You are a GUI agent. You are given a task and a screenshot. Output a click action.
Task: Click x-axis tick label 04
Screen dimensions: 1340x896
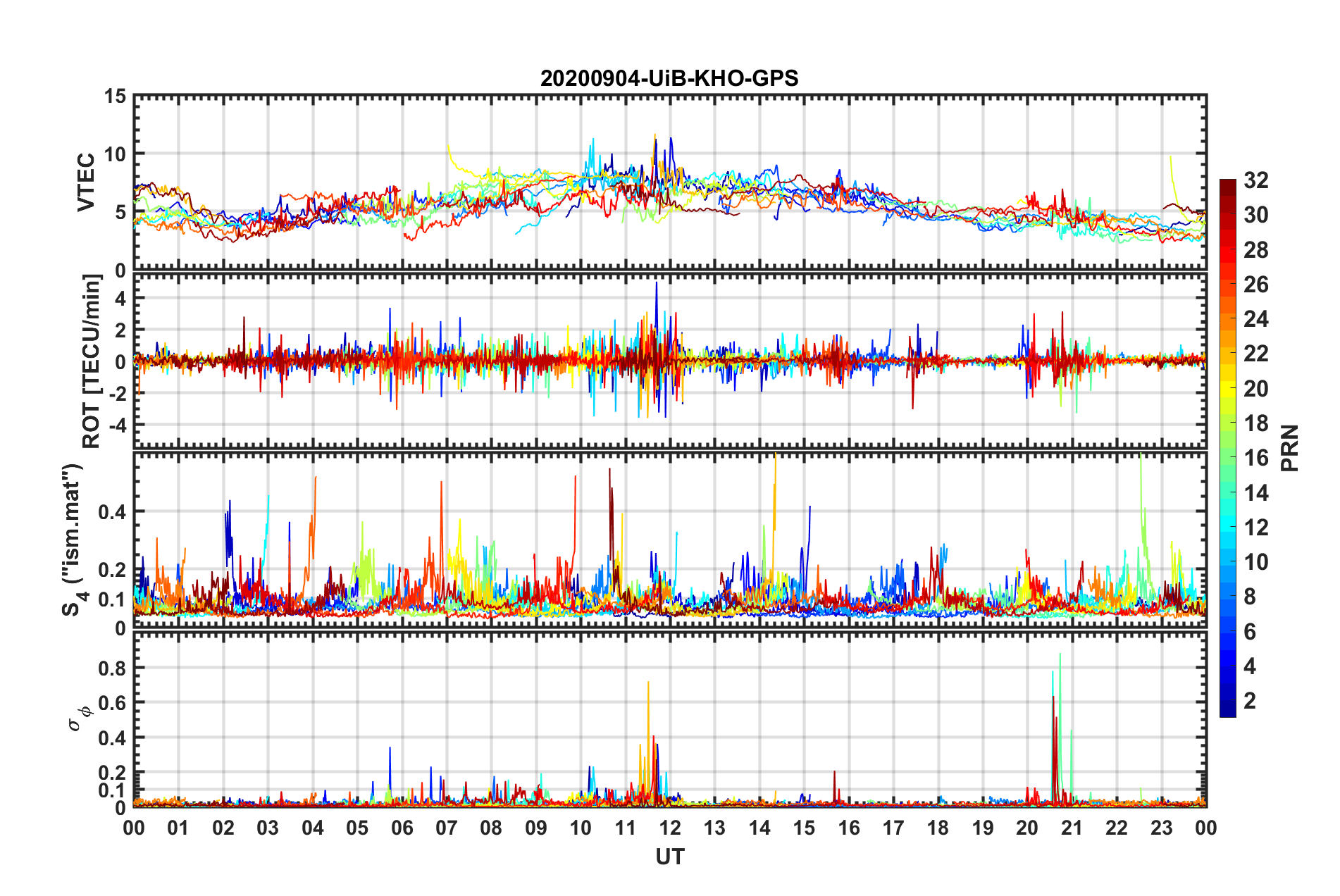(x=313, y=828)
